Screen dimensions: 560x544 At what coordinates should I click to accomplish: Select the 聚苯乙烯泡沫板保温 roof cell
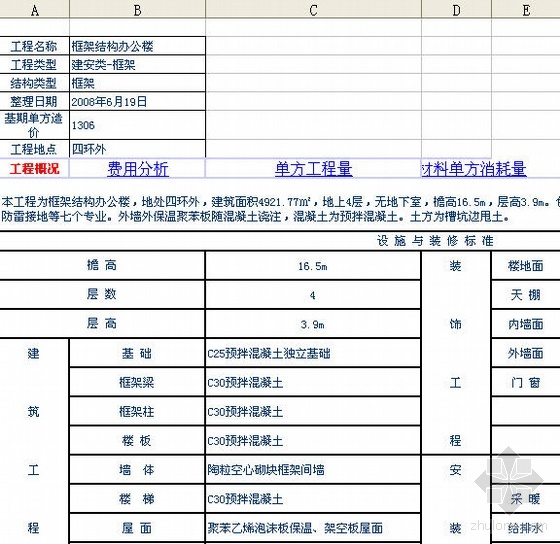click(x=313, y=528)
